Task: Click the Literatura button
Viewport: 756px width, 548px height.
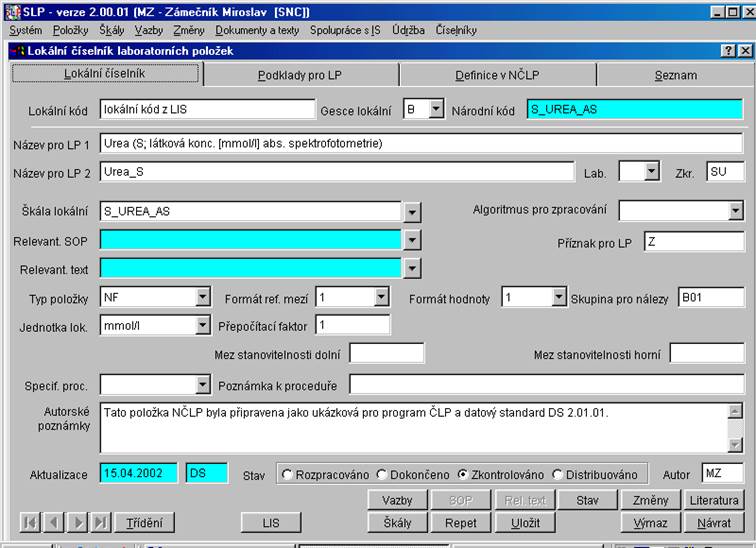Action: click(714, 500)
